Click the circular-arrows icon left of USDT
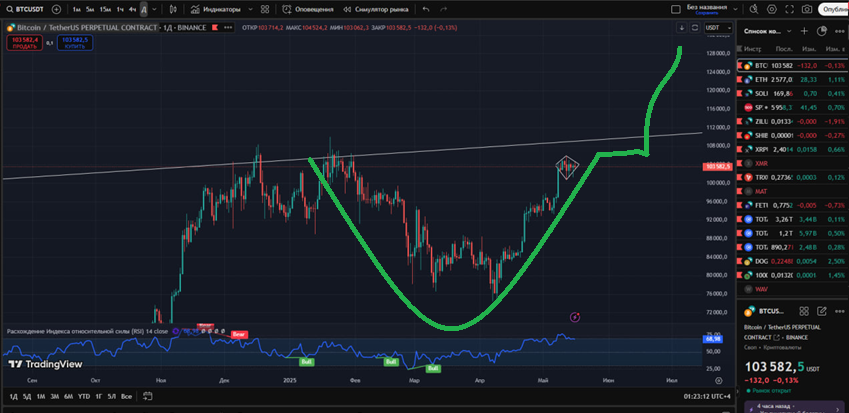849x413 pixels. [x=695, y=28]
